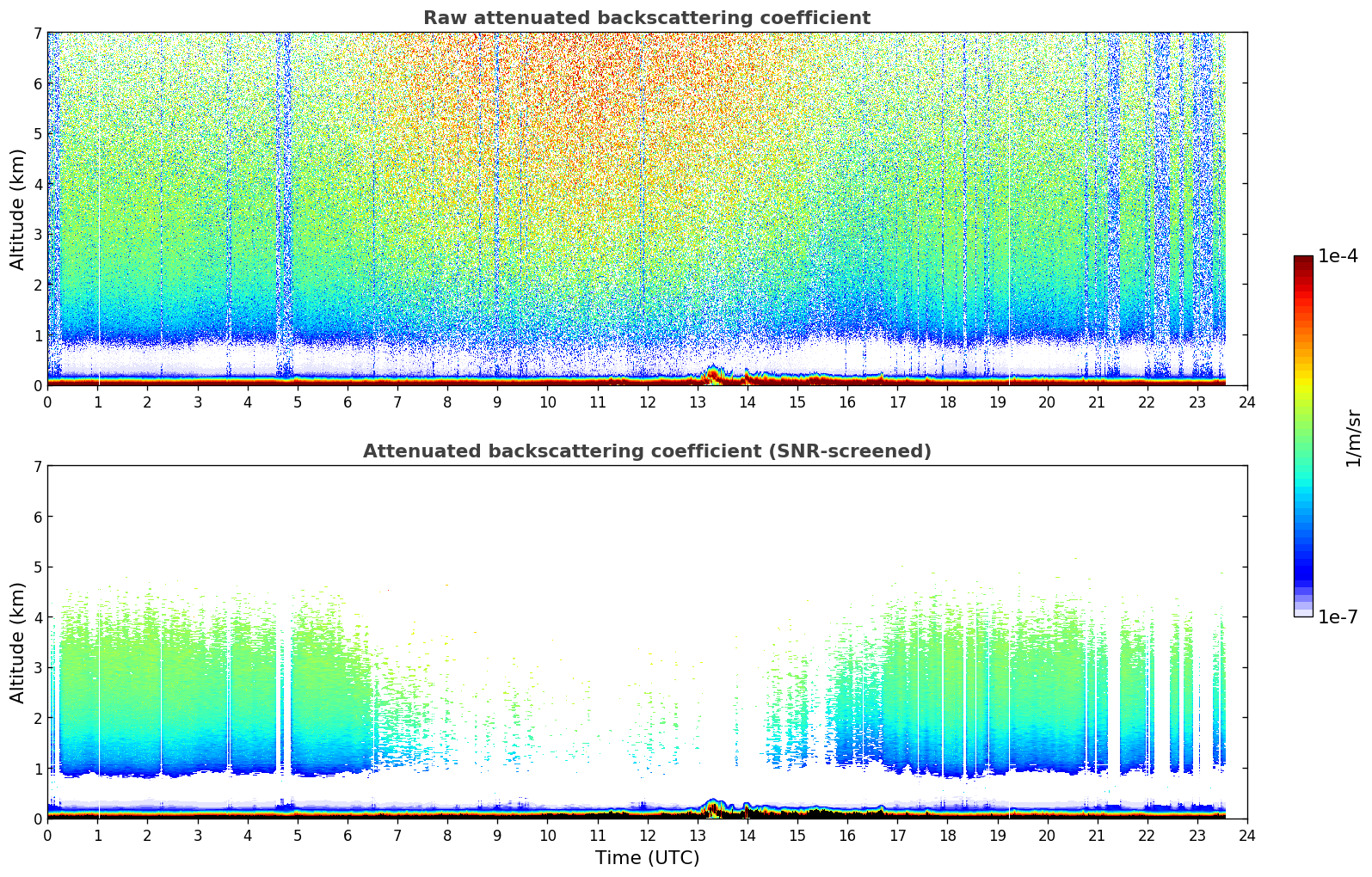Click the dark red top of colorbar
The width and height of the screenshot is (1372, 877).
pos(1303,262)
